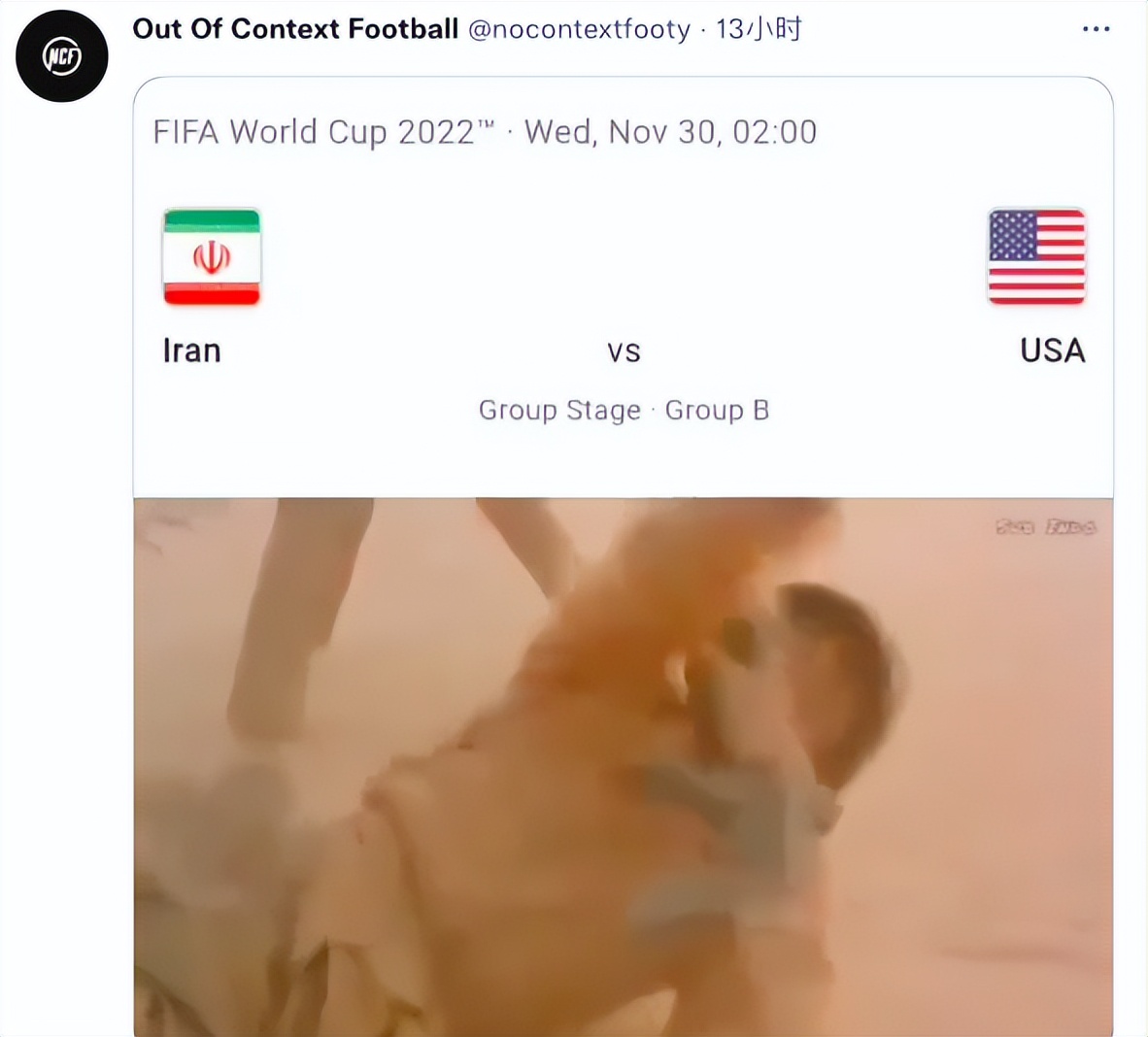Open the 13小时 timestamp link
The image size is (1148, 1037).
pyautogui.click(x=759, y=30)
